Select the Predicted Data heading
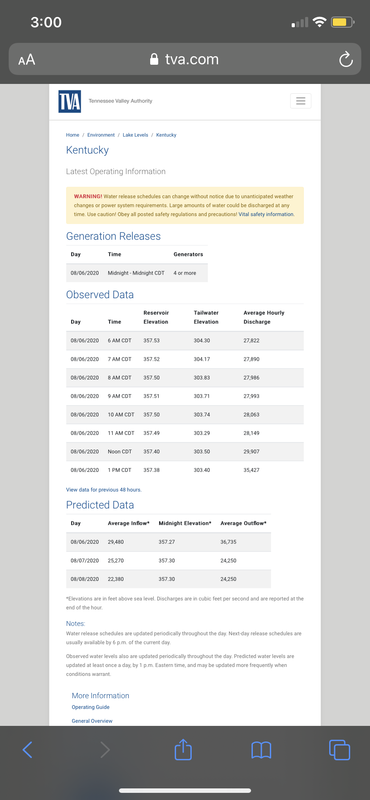The width and height of the screenshot is (370, 800). (x=100, y=505)
